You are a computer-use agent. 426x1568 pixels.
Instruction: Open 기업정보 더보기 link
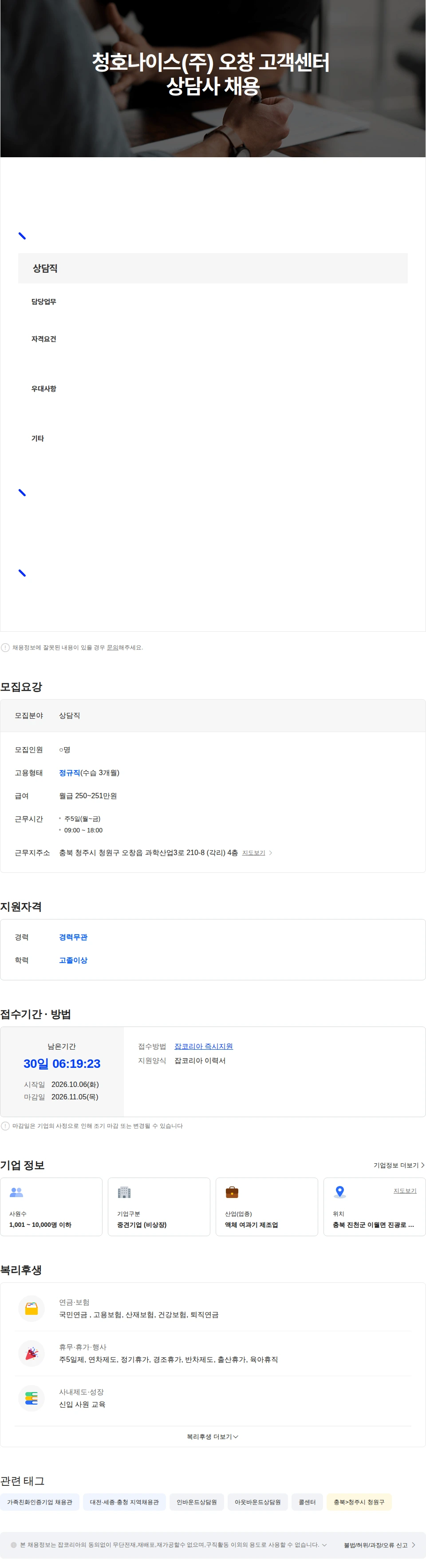tap(398, 1165)
